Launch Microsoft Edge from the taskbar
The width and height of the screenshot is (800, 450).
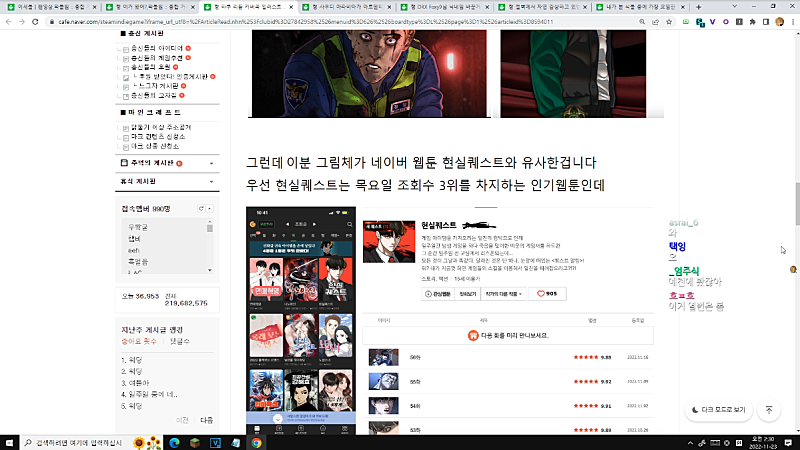click(x=174, y=443)
